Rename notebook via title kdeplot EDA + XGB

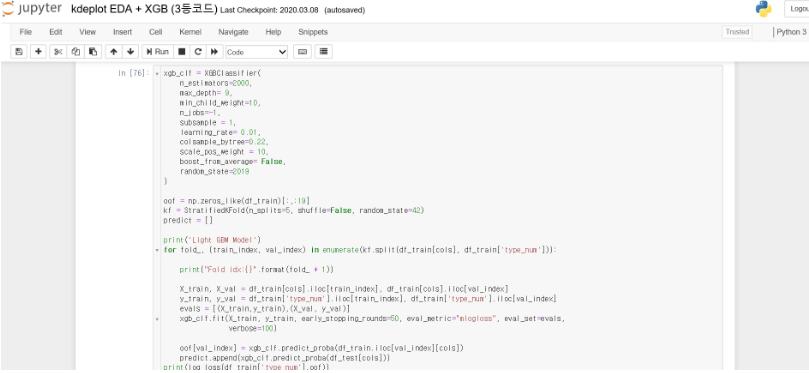pyautogui.click(x=144, y=9)
